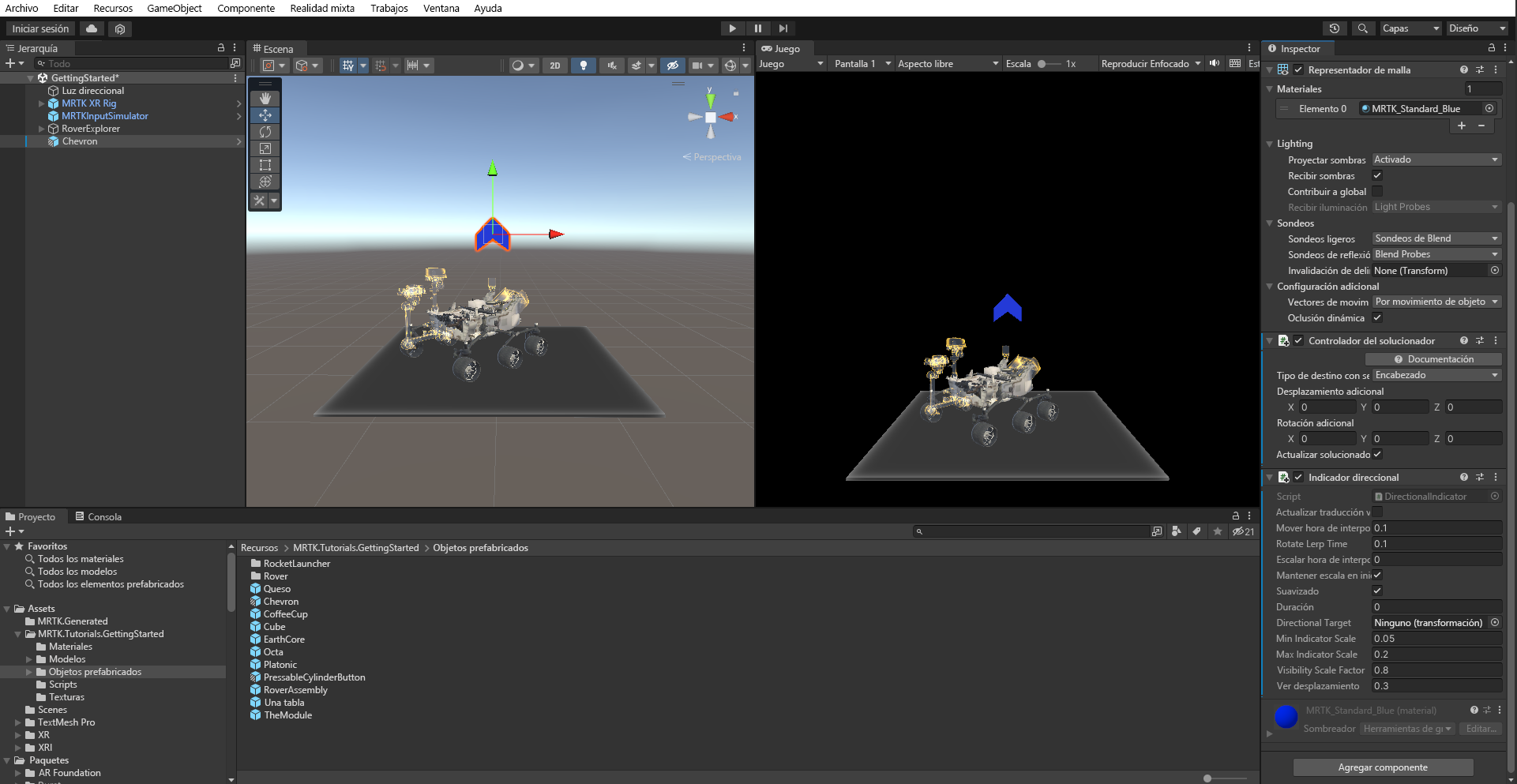Toggle Scene gizmos sphere icon
This screenshot has height=784, width=1517.
pos(730,66)
